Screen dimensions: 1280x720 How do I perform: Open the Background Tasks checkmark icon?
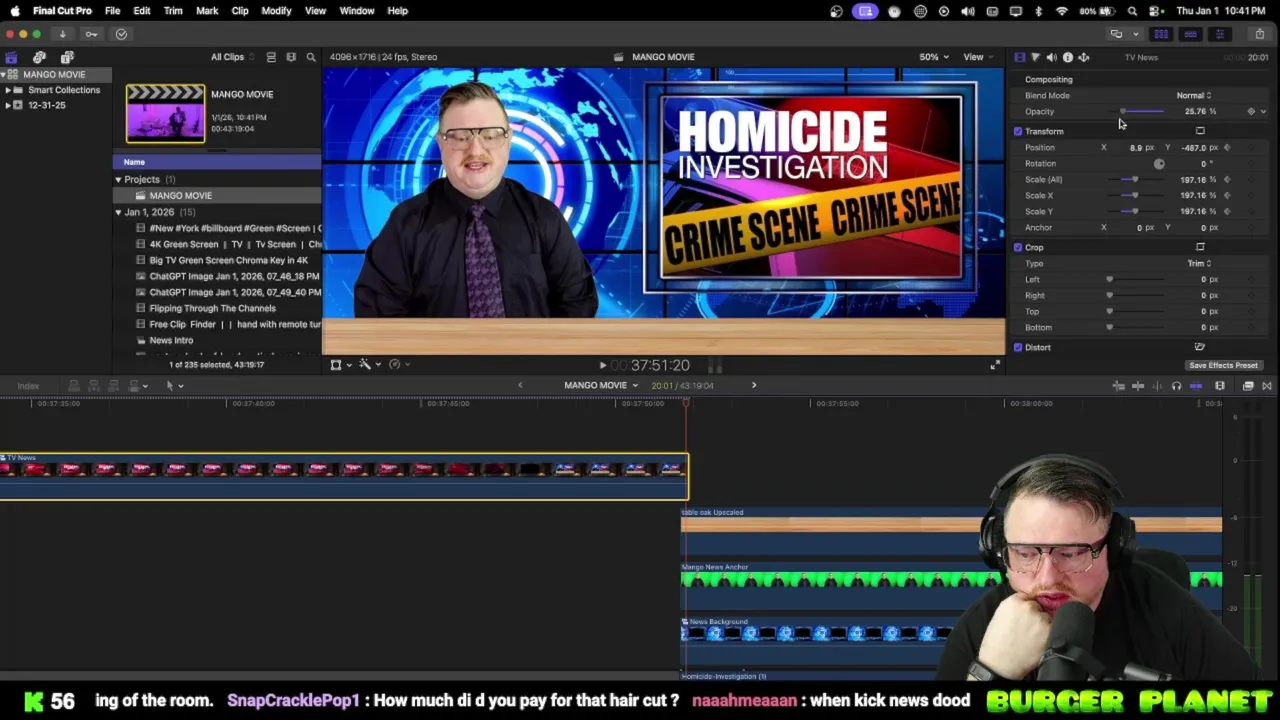click(x=121, y=34)
